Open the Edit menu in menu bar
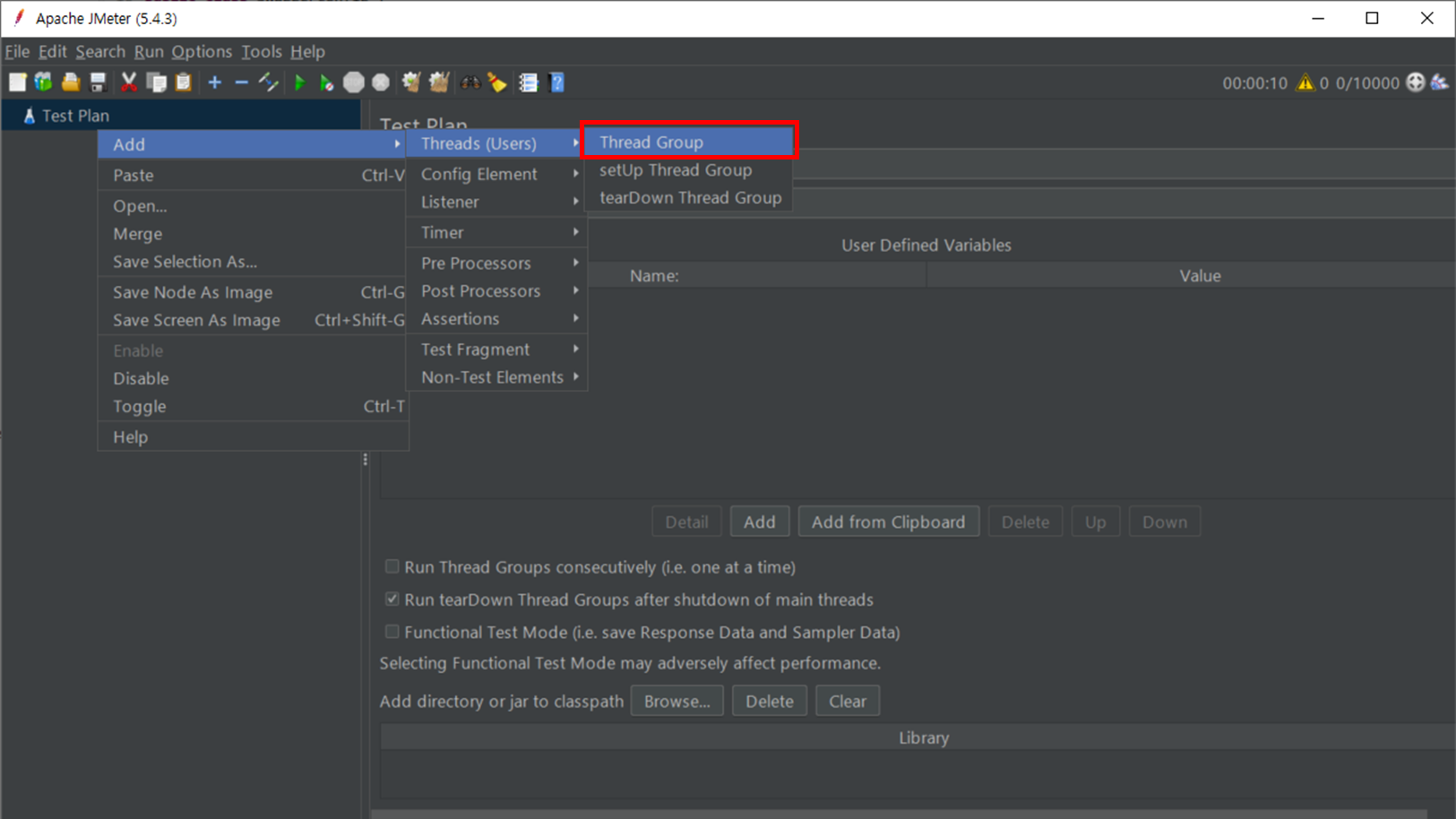Viewport: 1456px width, 819px height. coord(52,51)
